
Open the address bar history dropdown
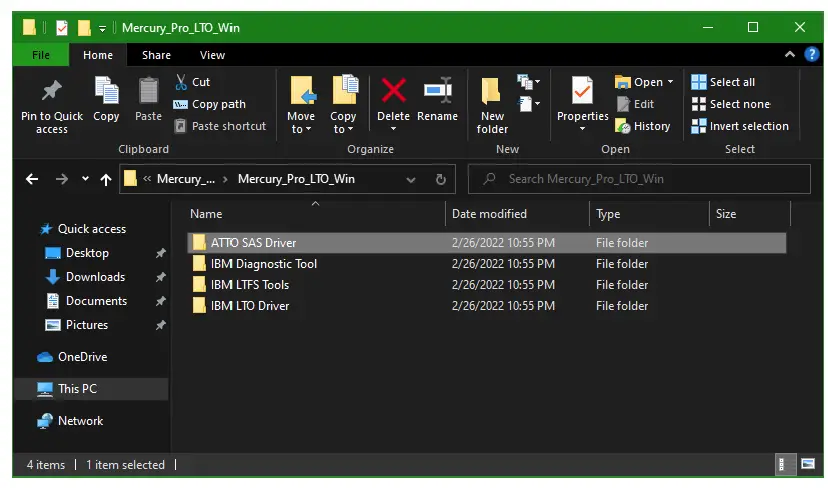click(x=411, y=180)
